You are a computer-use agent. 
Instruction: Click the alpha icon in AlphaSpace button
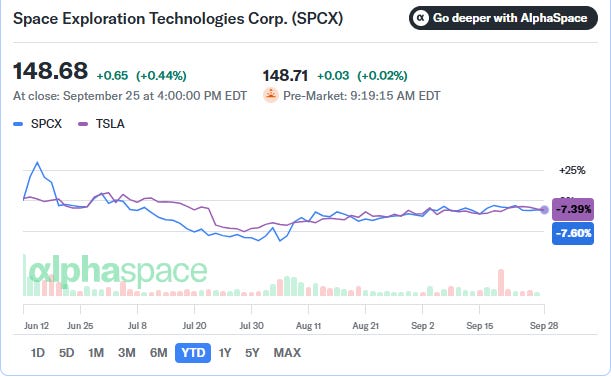pos(421,18)
